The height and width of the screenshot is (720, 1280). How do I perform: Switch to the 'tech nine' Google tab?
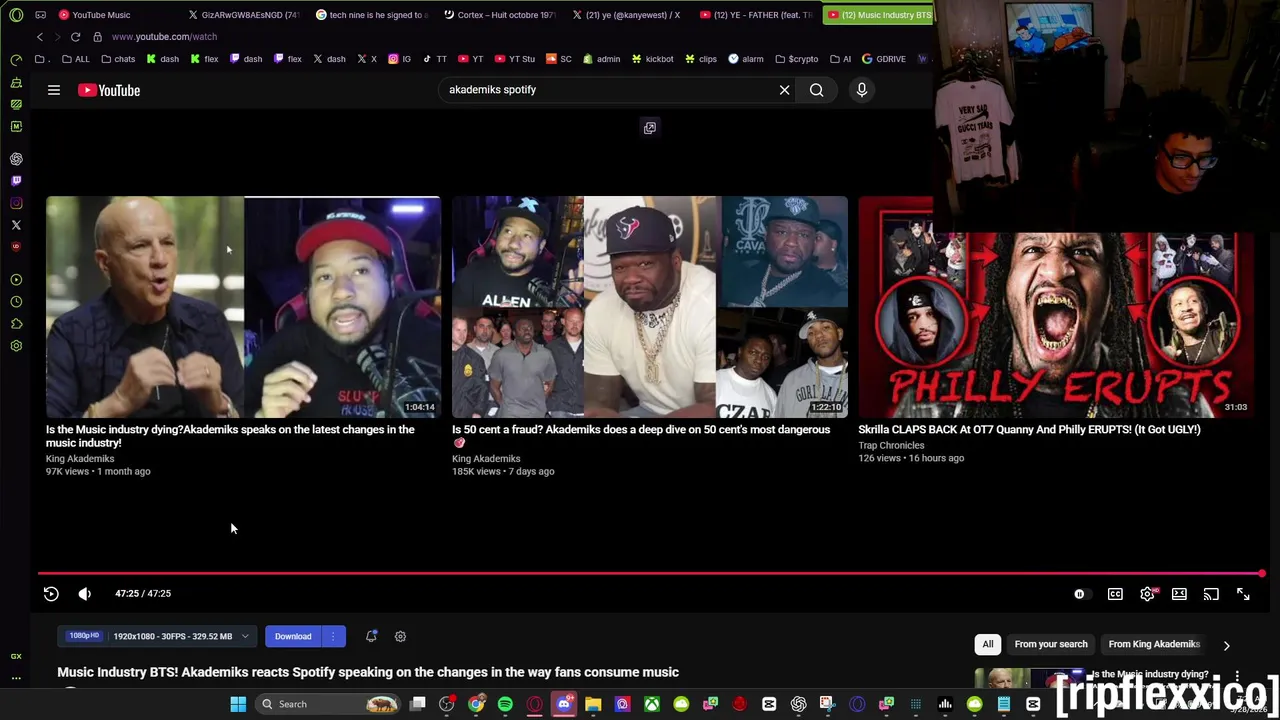click(372, 15)
